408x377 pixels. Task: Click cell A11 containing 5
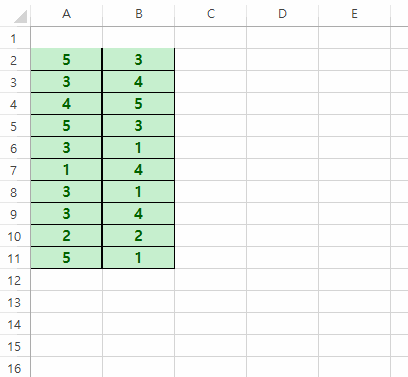pyautogui.click(x=66, y=258)
